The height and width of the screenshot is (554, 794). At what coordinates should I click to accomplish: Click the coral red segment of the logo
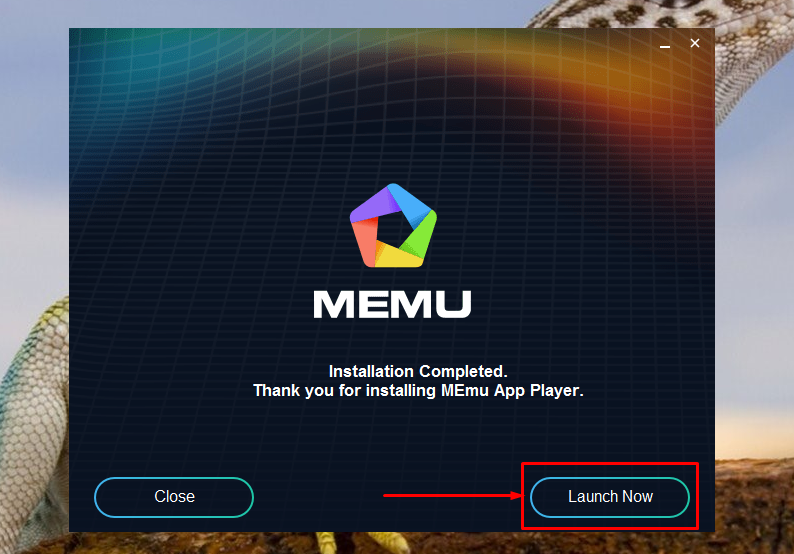pyautogui.click(x=366, y=242)
